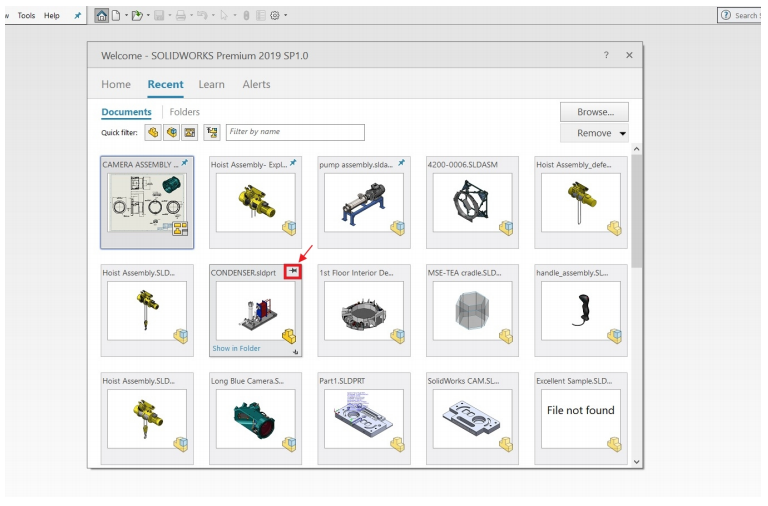Expand the Open file dropdown arrow
Screen dimensions: 768x506
pos(148,16)
